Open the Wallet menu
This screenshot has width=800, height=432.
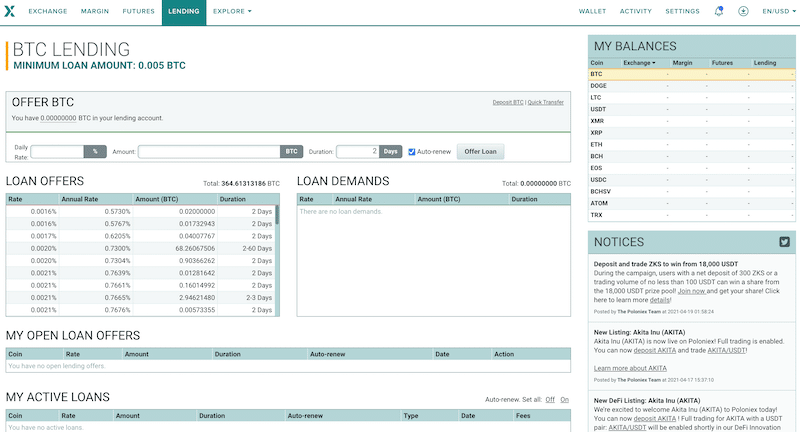tap(592, 11)
